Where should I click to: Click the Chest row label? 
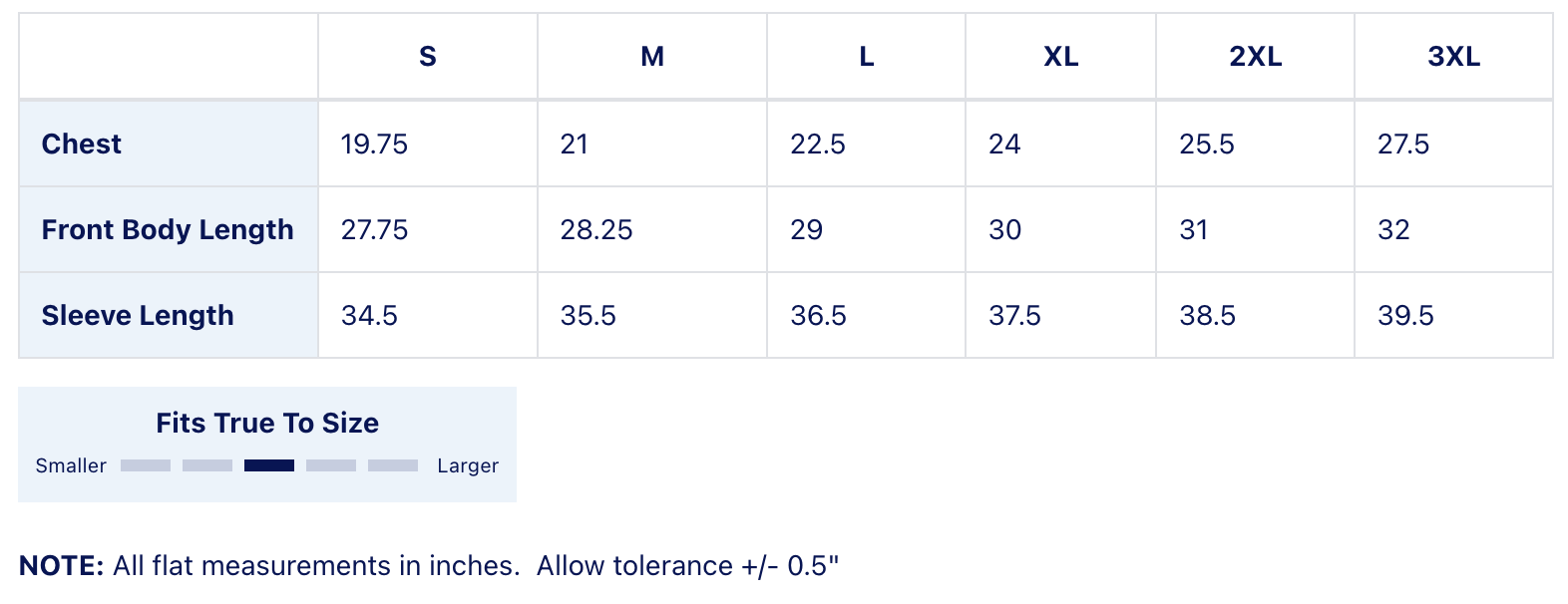[82, 145]
